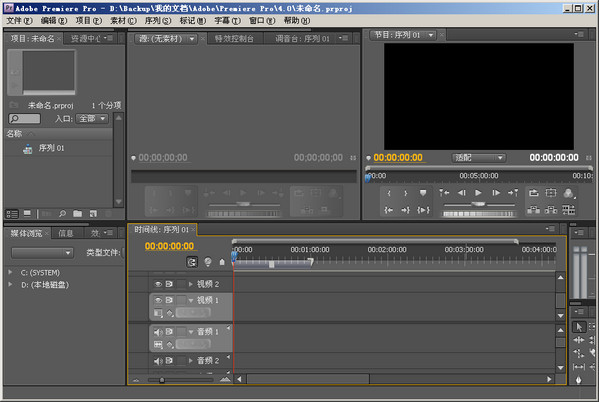Select the 序列 01 item in the Project panel

(x=51, y=148)
